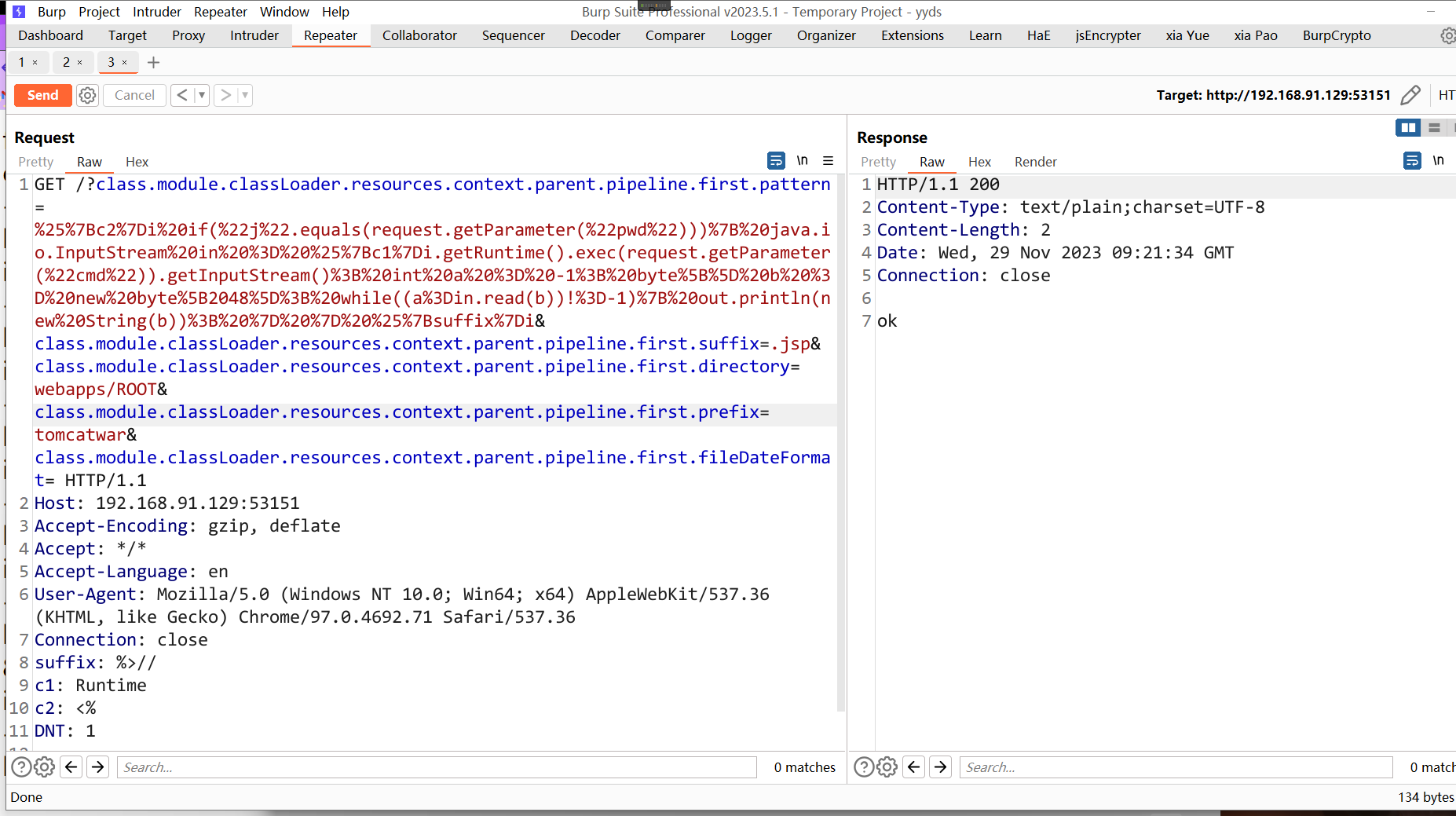
Task: Select top-bottom layout view icon
Action: click(x=1434, y=127)
